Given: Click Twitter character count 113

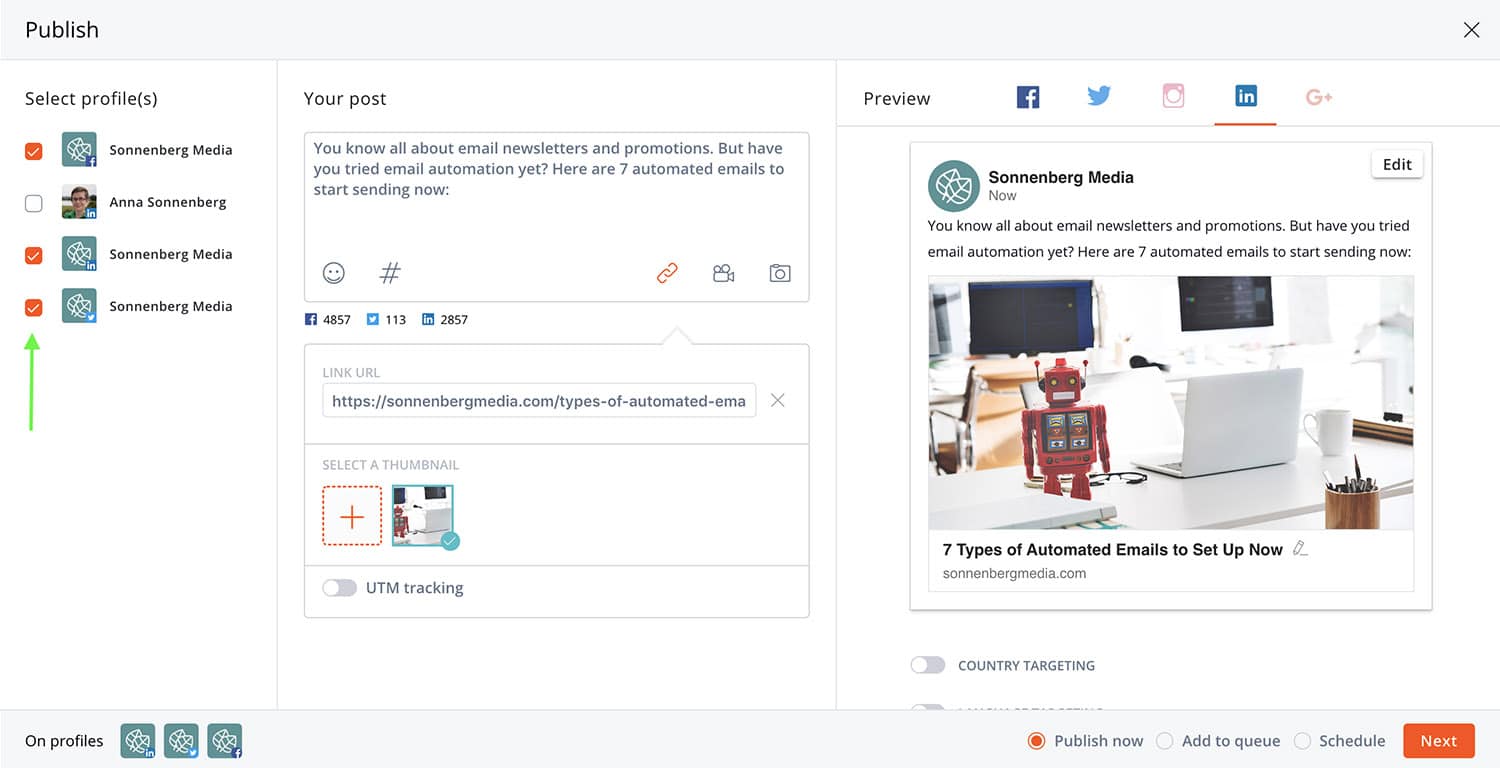Looking at the screenshot, I should [x=386, y=320].
